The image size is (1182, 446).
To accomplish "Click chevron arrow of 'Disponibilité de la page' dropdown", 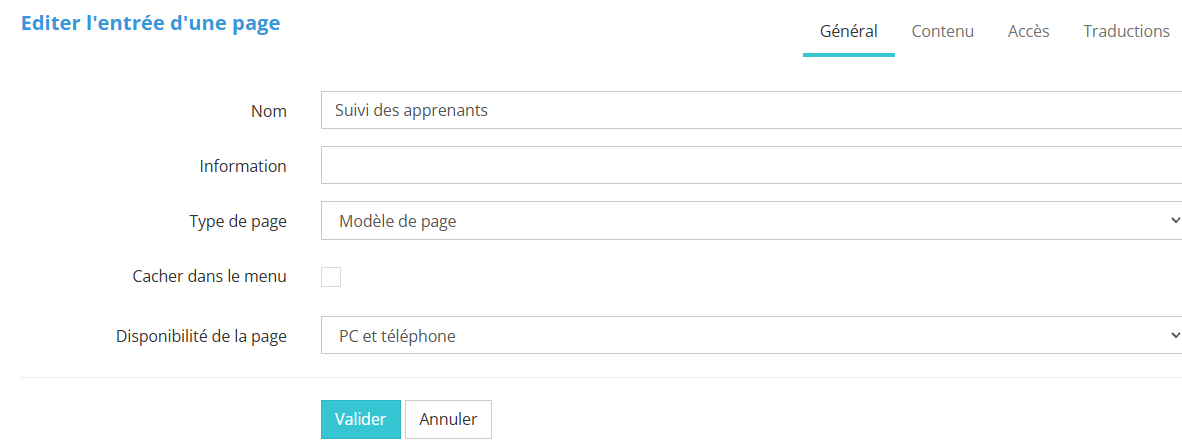I will click(x=1175, y=336).
